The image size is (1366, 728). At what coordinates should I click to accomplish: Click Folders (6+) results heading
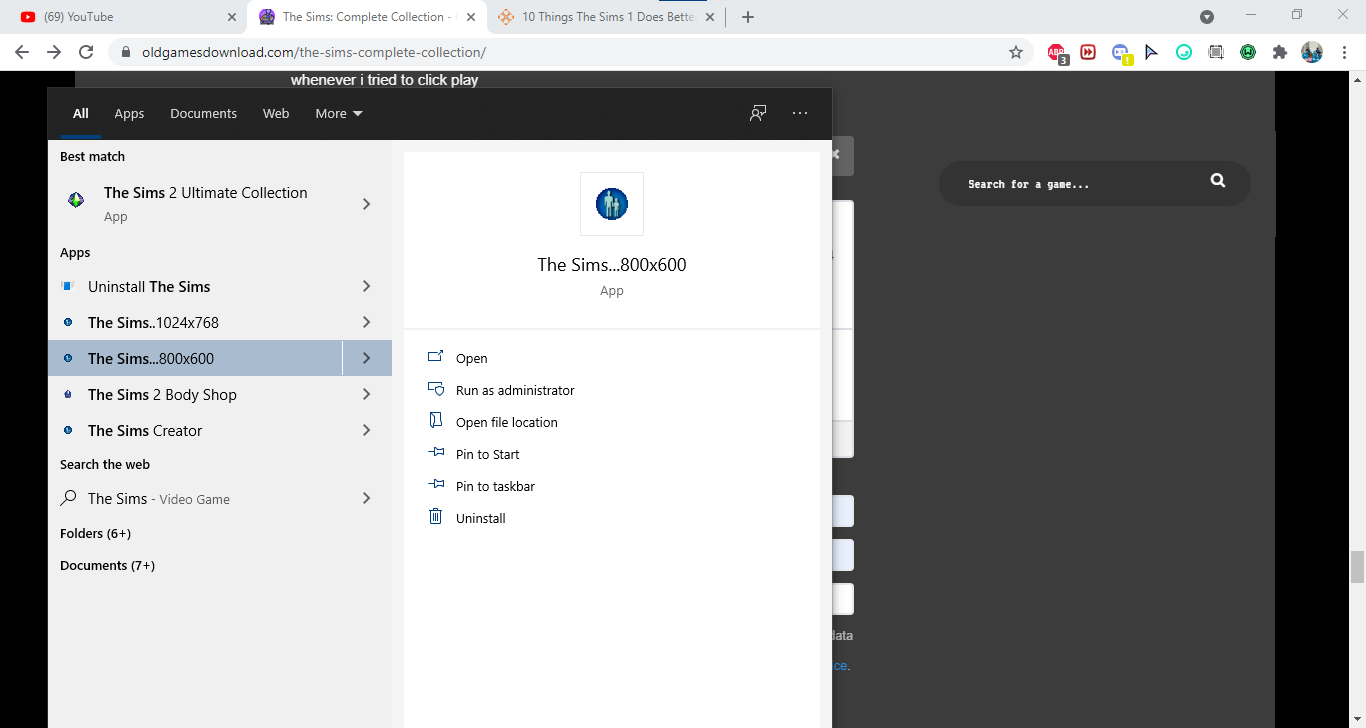click(x=95, y=534)
